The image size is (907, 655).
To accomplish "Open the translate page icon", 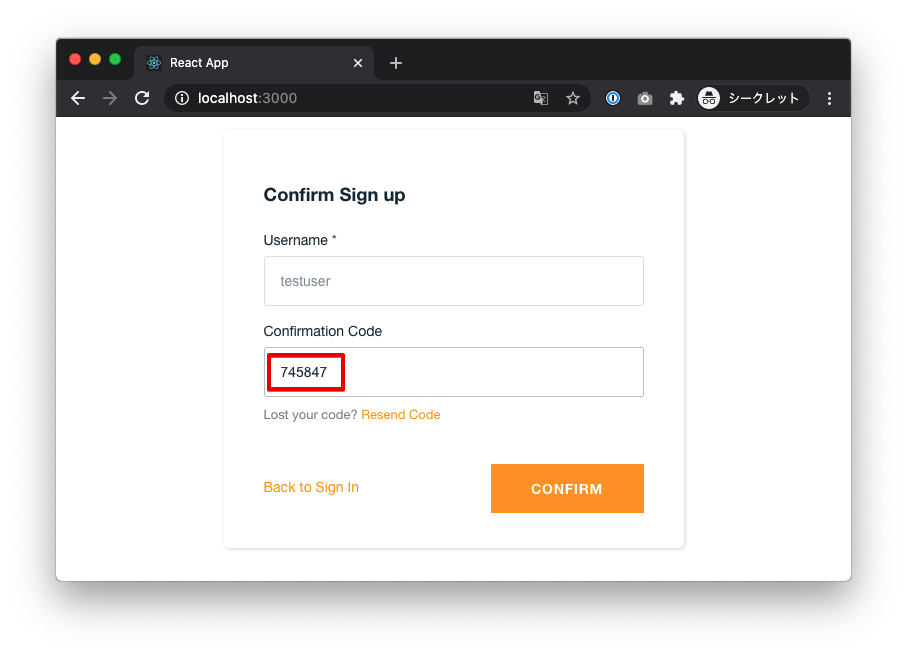I will (x=541, y=98).
